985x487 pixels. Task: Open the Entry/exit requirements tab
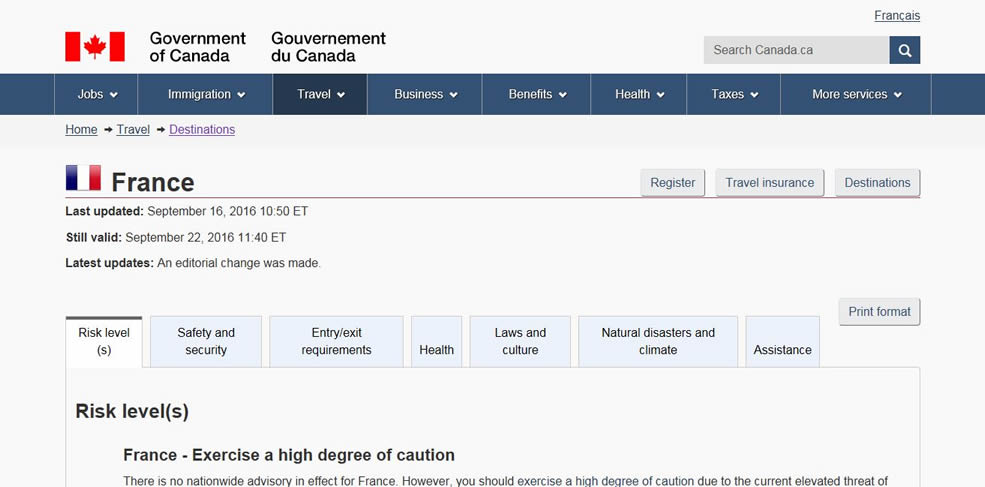[x=336, y=341]
